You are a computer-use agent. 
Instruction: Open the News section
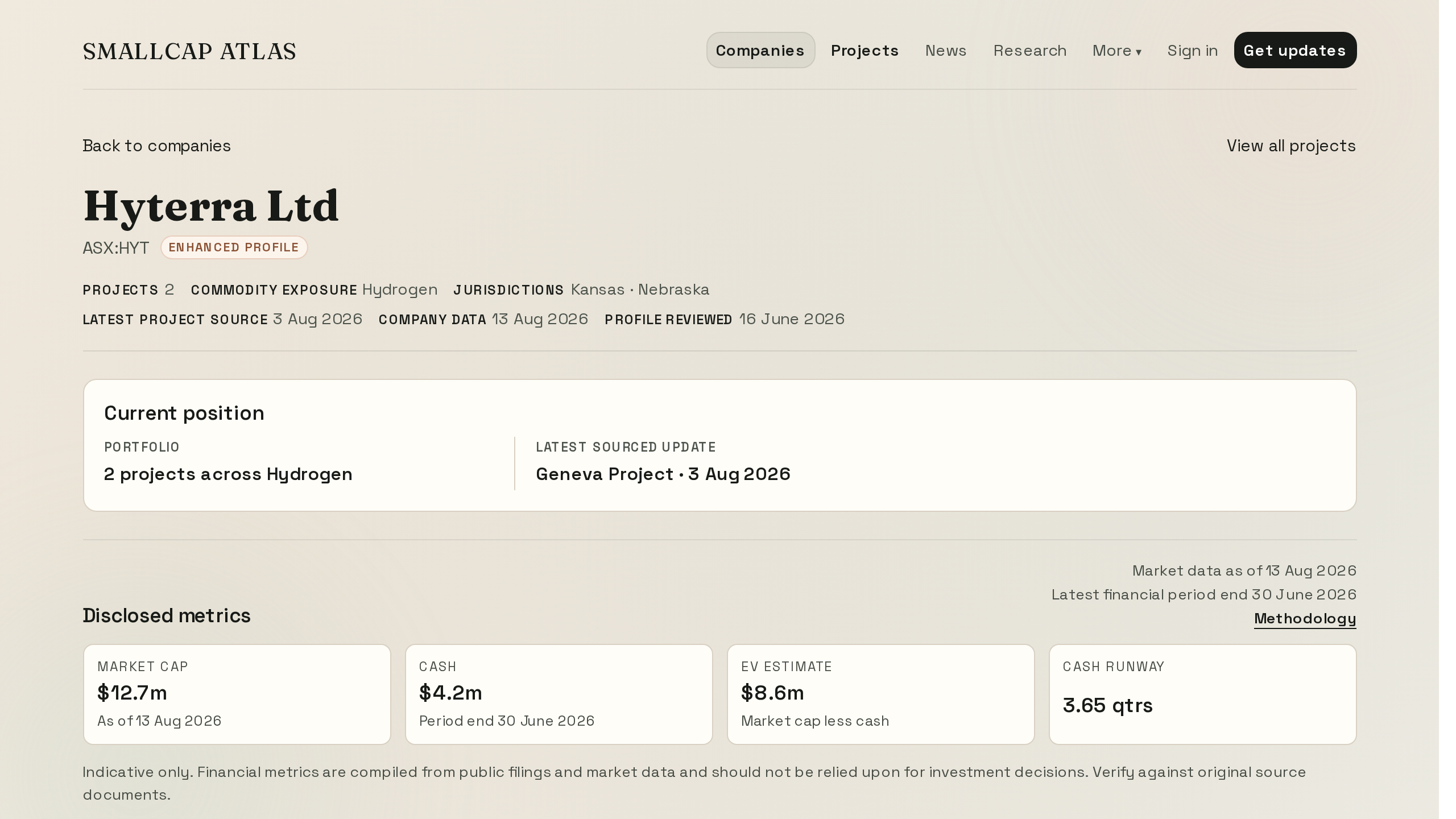click(946, 50)
